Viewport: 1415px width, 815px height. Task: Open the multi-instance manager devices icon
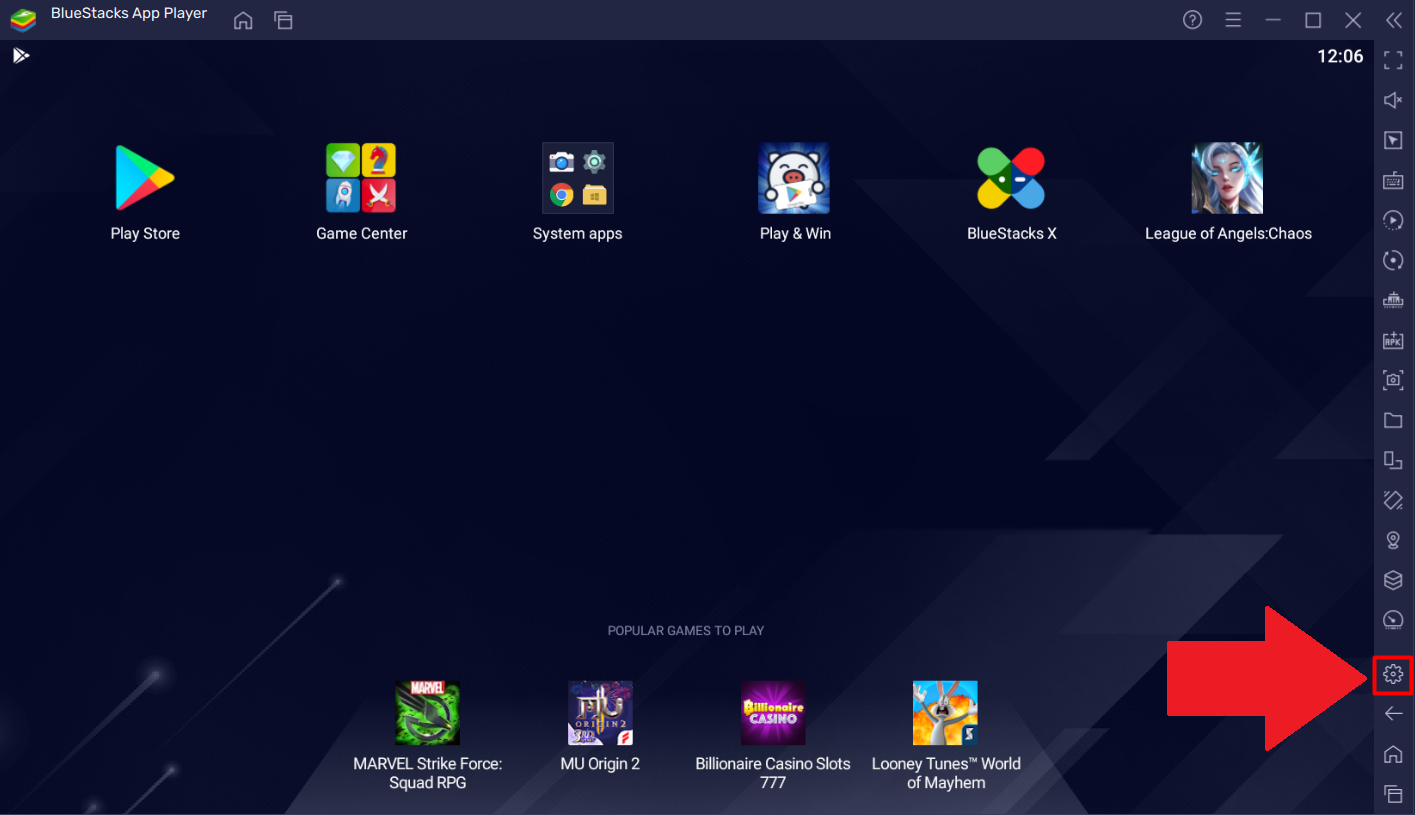pyautogui.click(x=1393, y=460)
